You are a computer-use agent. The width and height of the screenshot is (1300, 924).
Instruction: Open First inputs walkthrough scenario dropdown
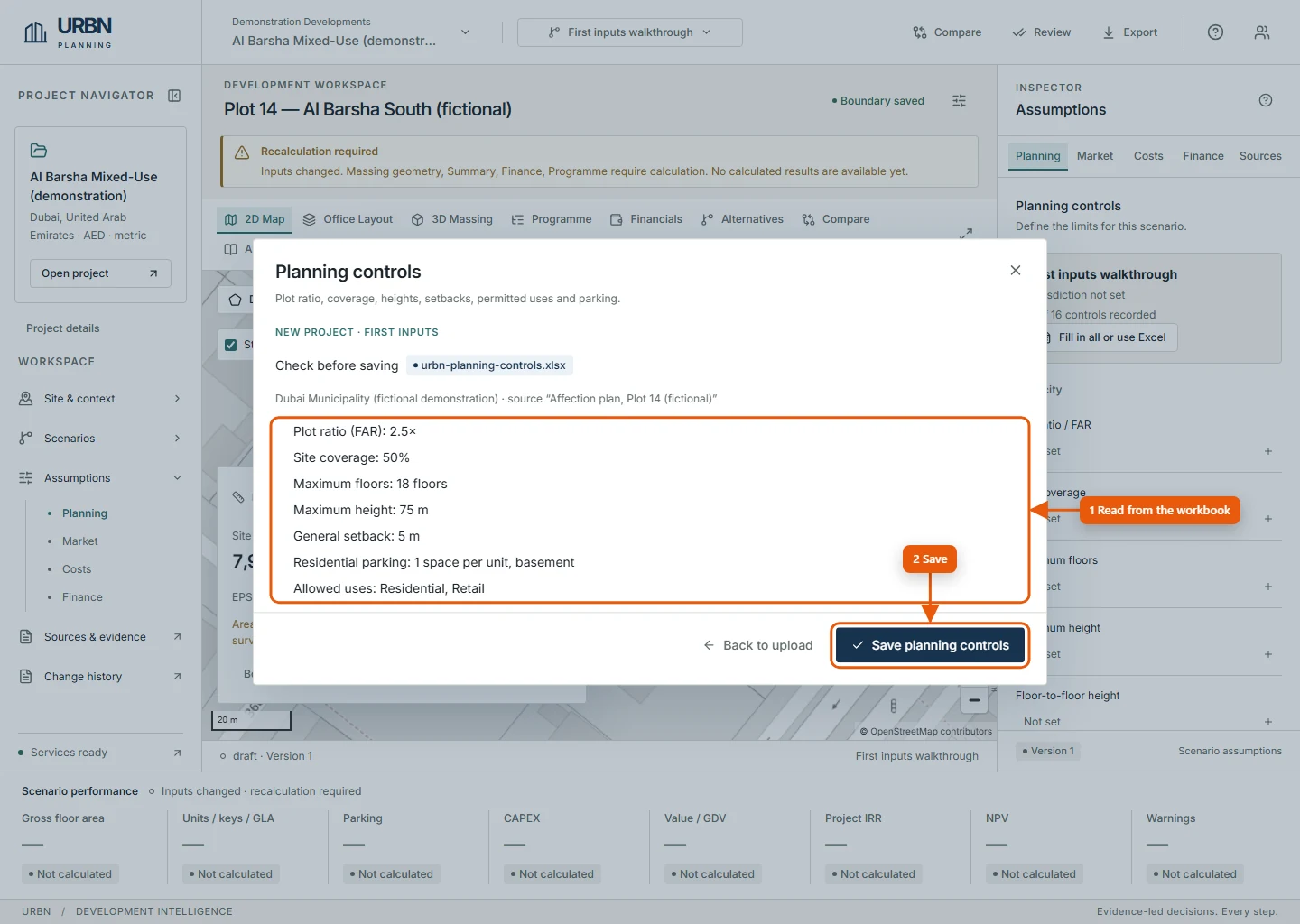pyautogui.click(x=630, y=32)
